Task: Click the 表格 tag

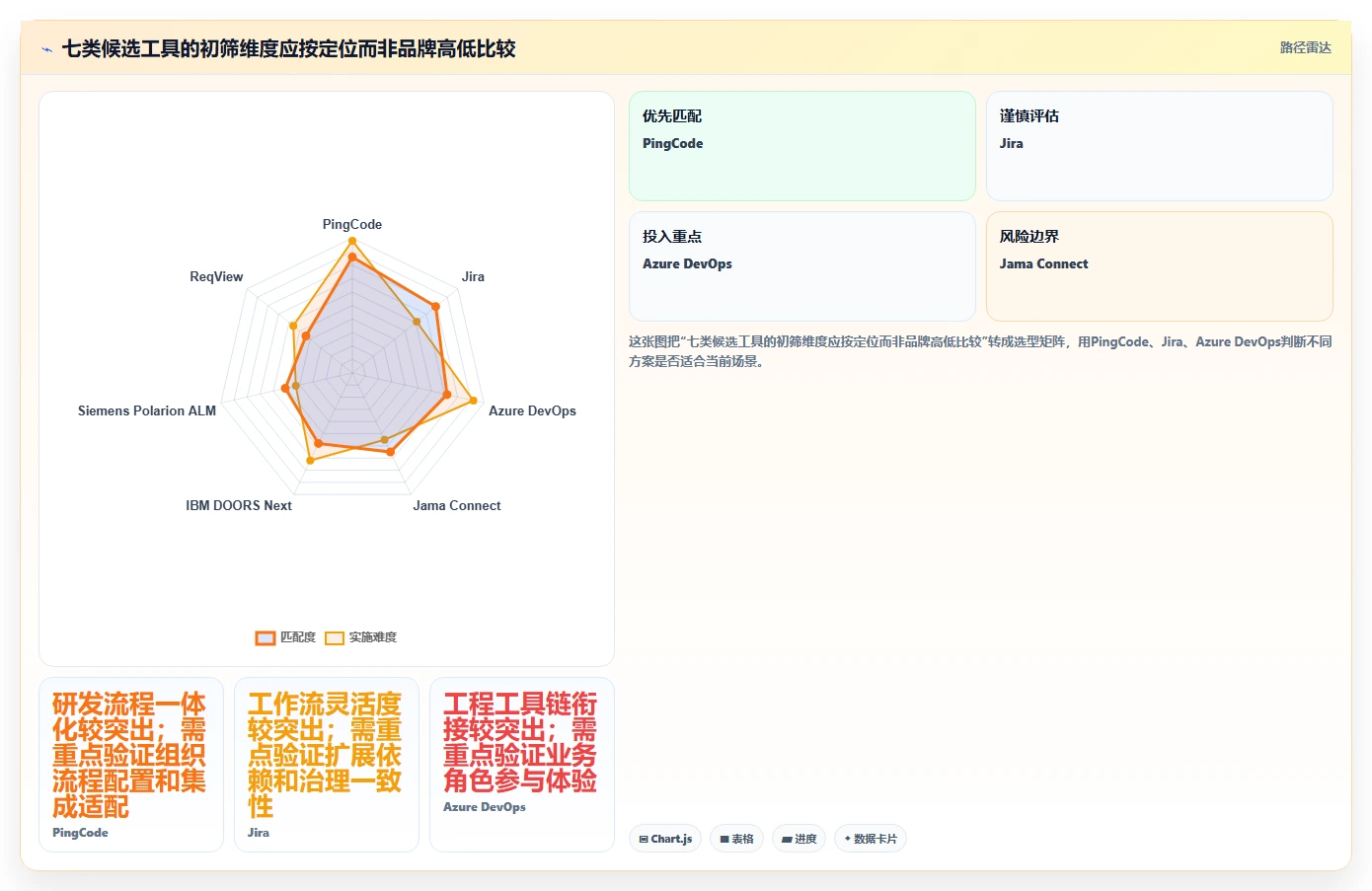Action: pyautogui.click(x=736, y=839)
